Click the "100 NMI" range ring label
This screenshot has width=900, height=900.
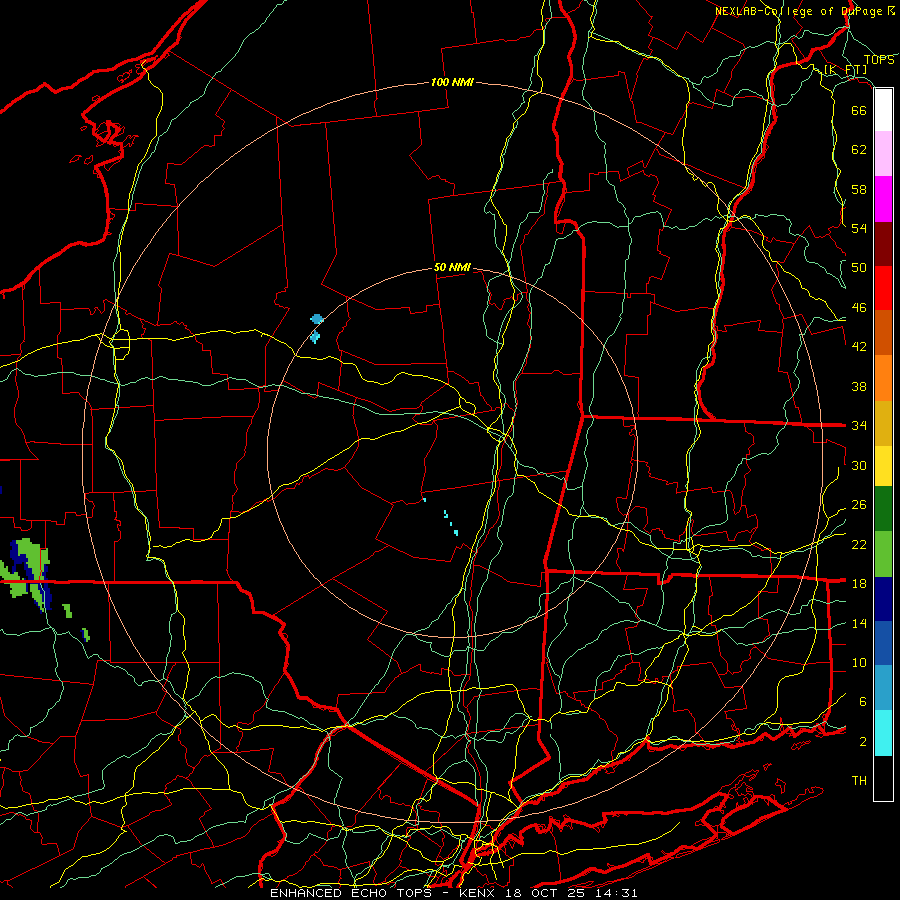[x=452, y=82]
